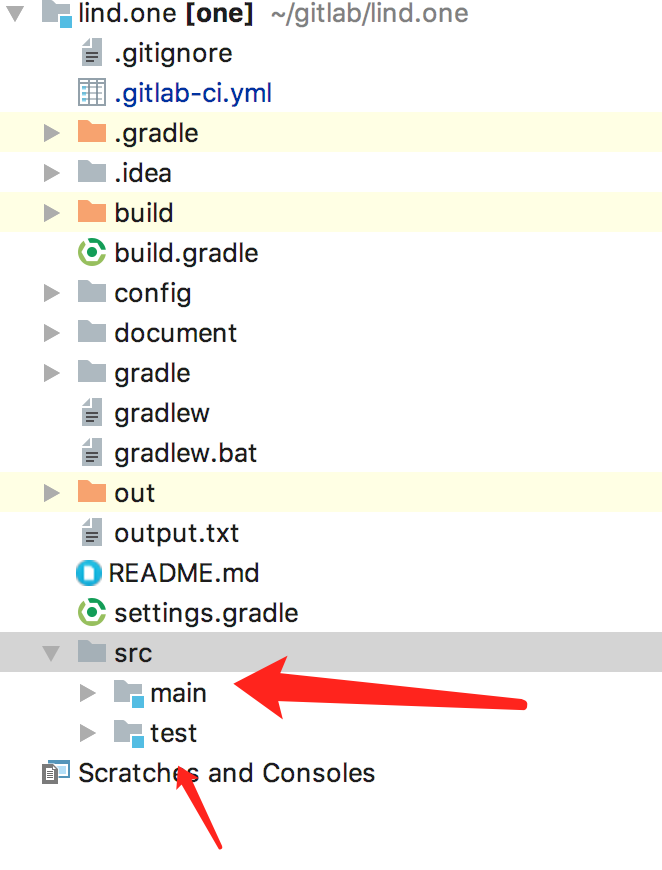Image resolution: width=662 pixels, height=870 pixels.
Task: Click the orange .gradle folder icon
Action: (x=91, y=132)
